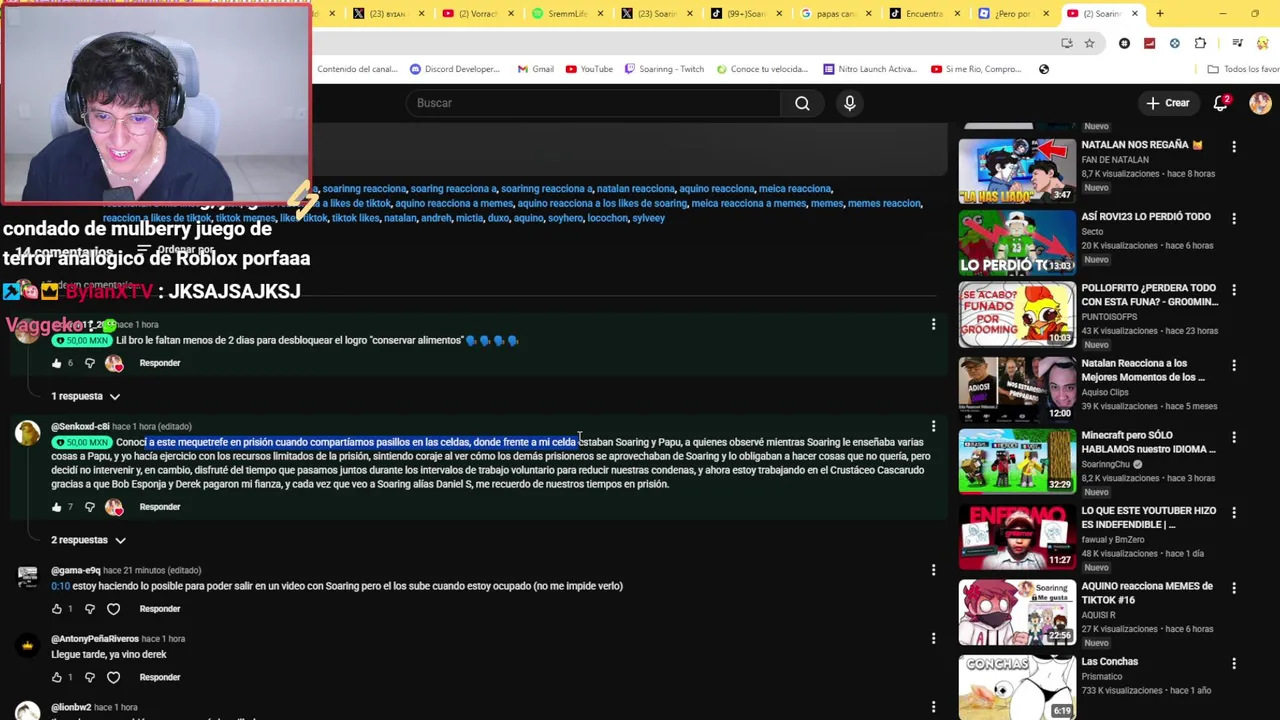The image size is (1280, 720).
Task: Activate voice search microphone
Action: click(849, 103)
